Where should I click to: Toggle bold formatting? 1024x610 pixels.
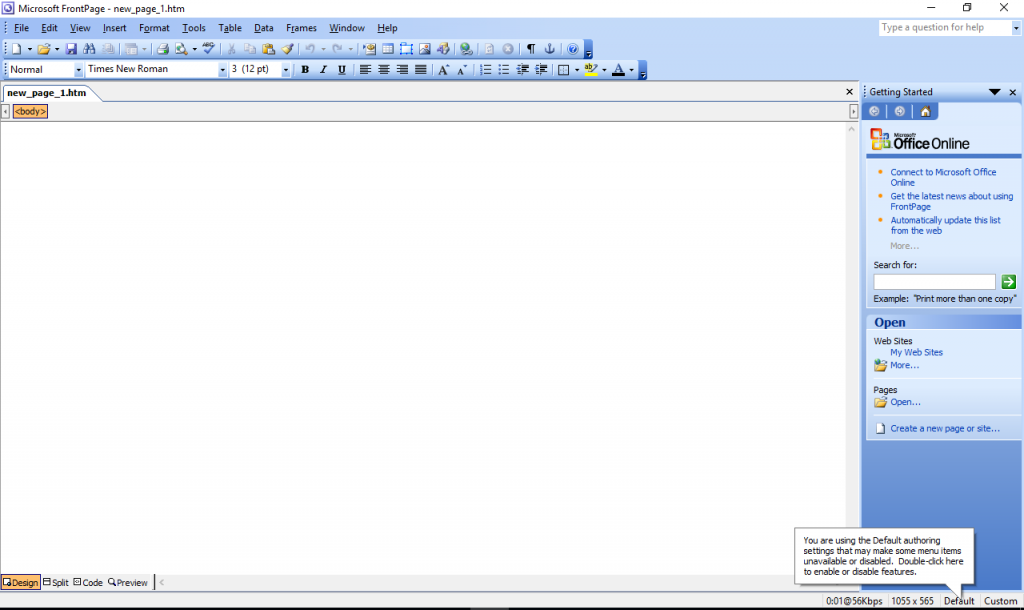[304, 70]
